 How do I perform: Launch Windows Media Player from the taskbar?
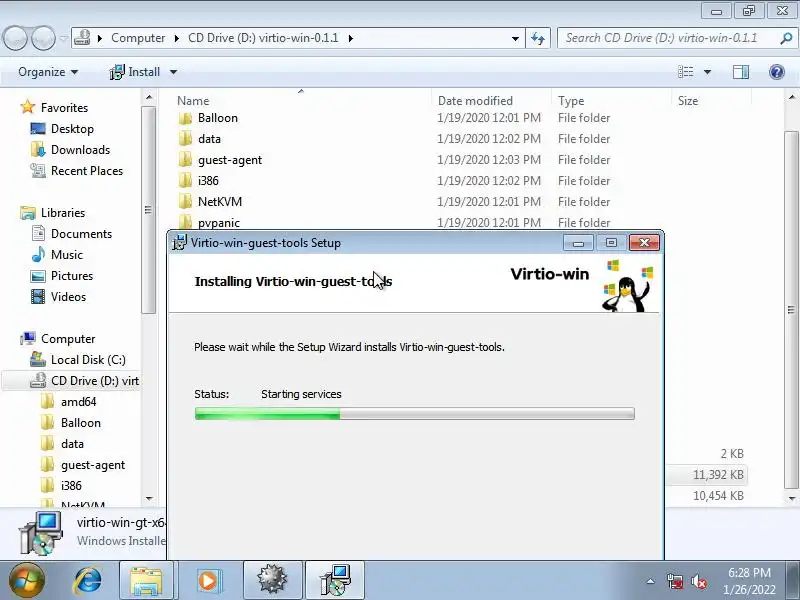(x=208, y=580)
